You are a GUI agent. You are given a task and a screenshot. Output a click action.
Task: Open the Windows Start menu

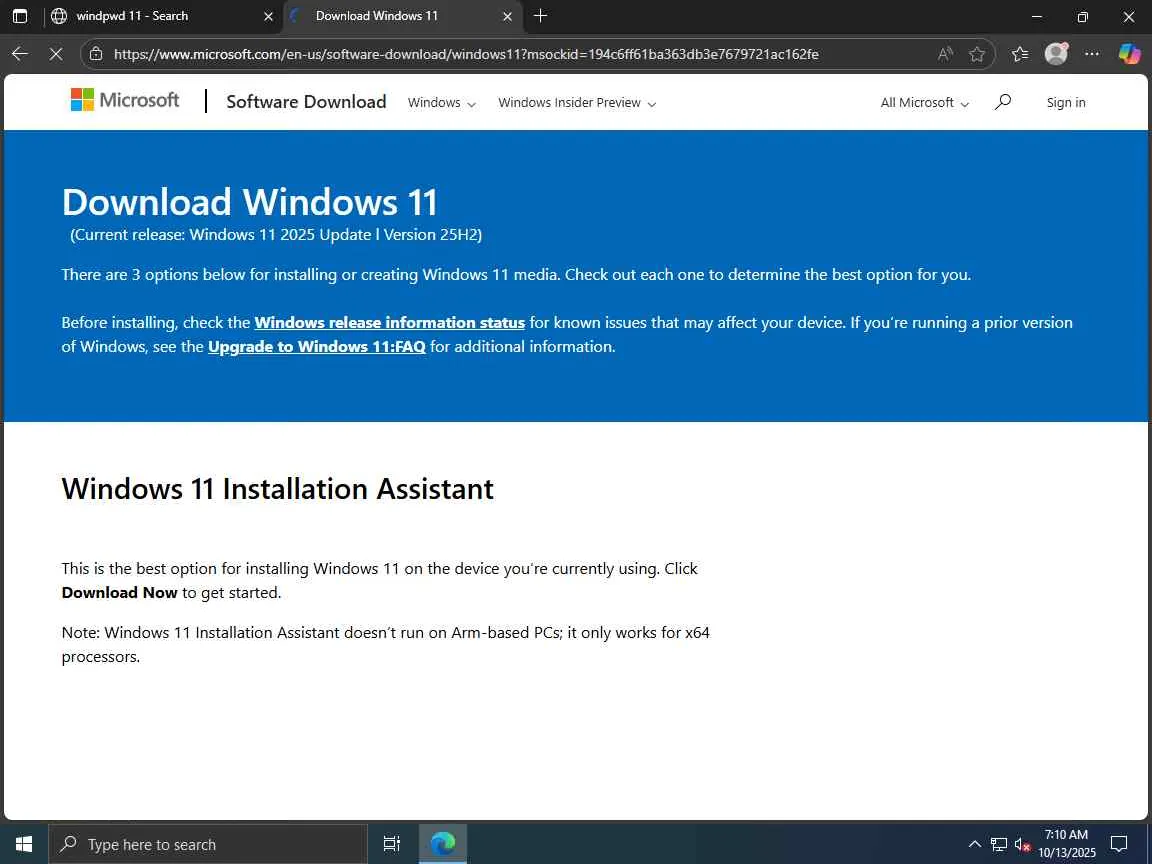pos(24,844)
